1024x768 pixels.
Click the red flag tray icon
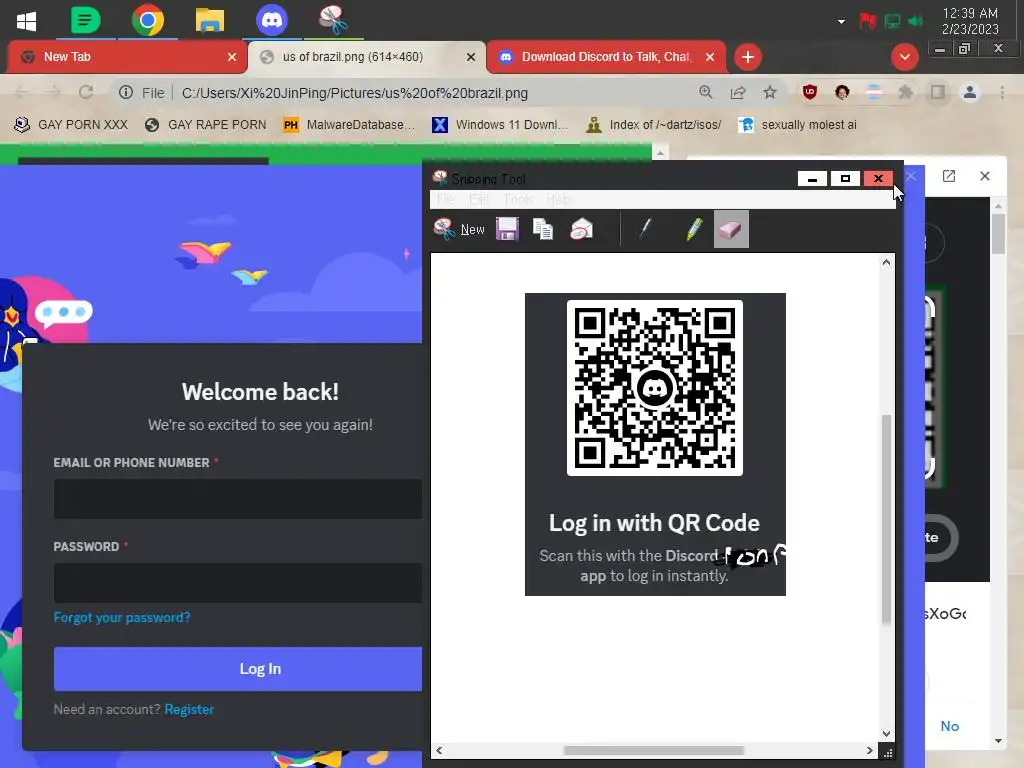click(867, 22)
